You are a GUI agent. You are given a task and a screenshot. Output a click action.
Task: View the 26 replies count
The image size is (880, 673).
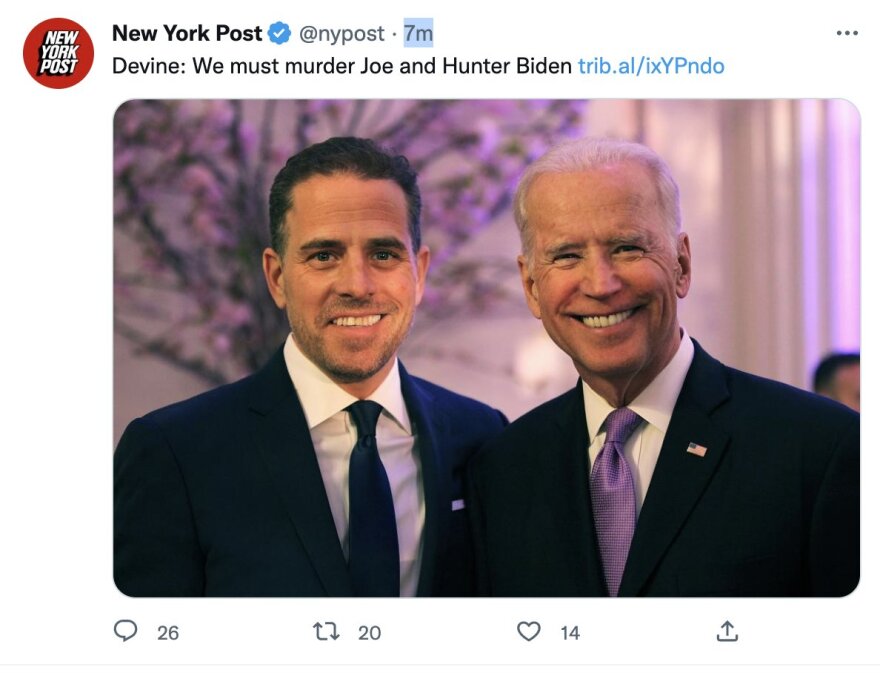coord(166,632)
